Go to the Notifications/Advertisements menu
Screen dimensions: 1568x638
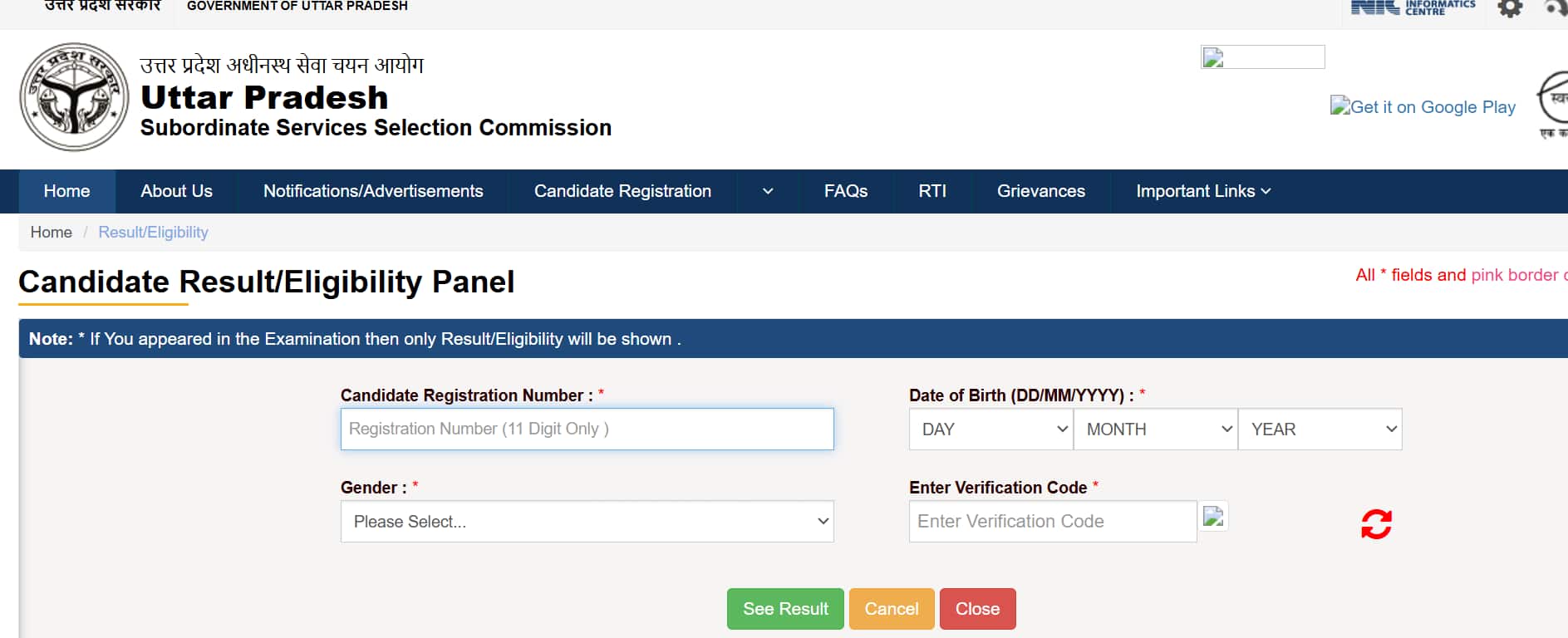click(x=373, y=192)
